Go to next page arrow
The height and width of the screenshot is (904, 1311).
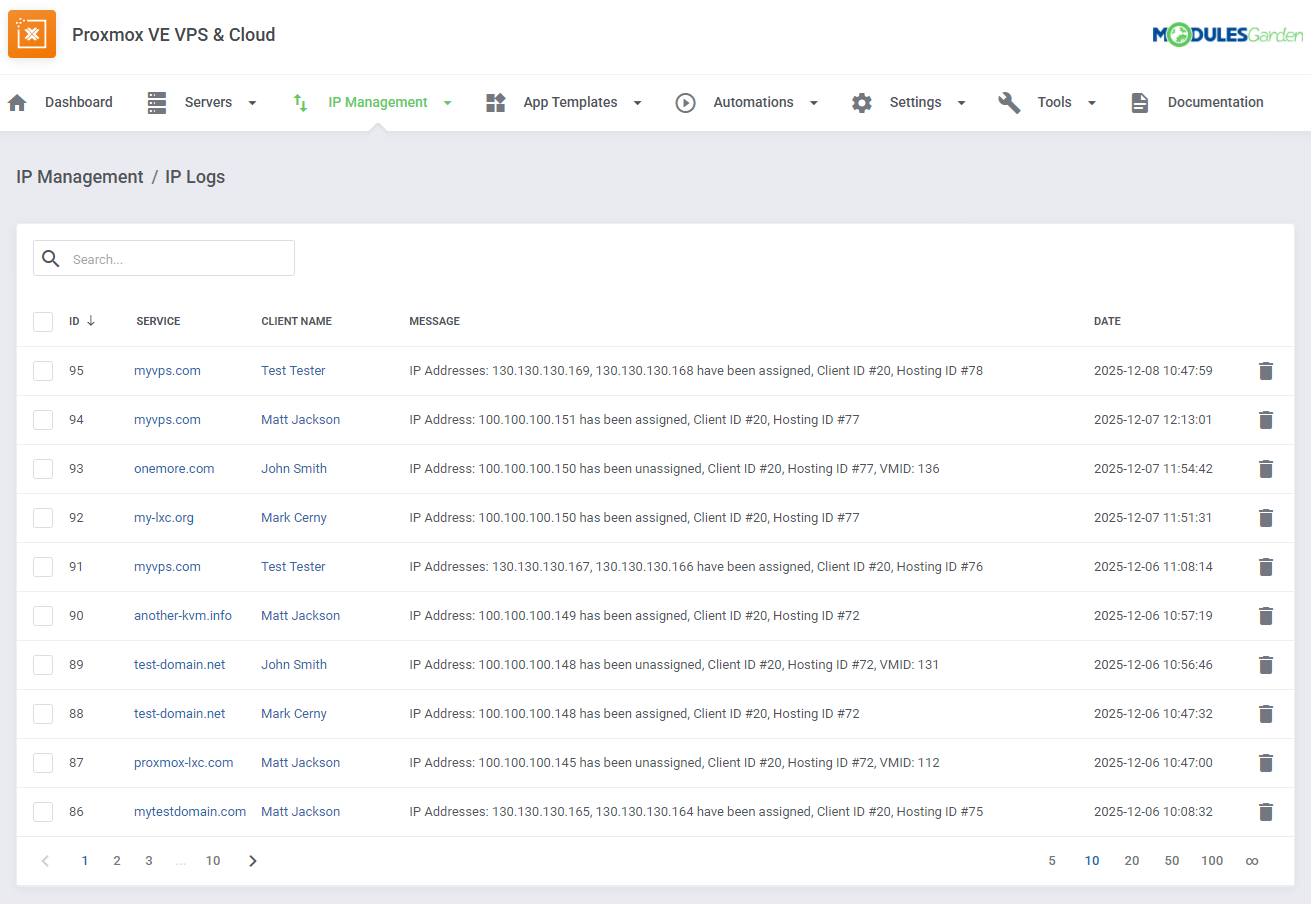click(x=253, y=861)
